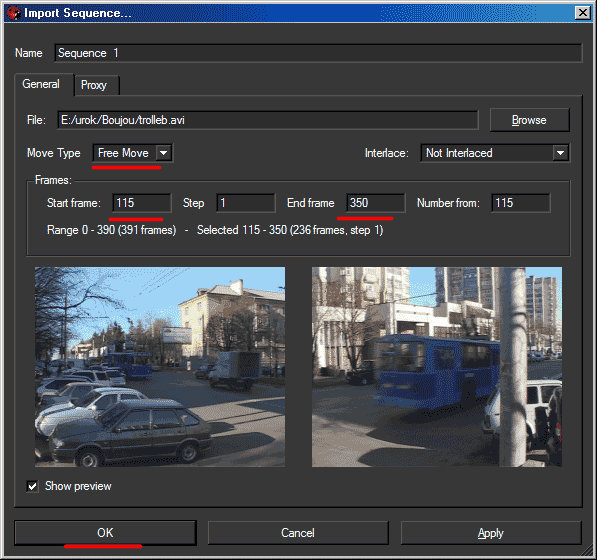
Task: Click the end frame preview thumbnail with blue trolleybus
Action: pyautogui.click(x=437, y=367)
